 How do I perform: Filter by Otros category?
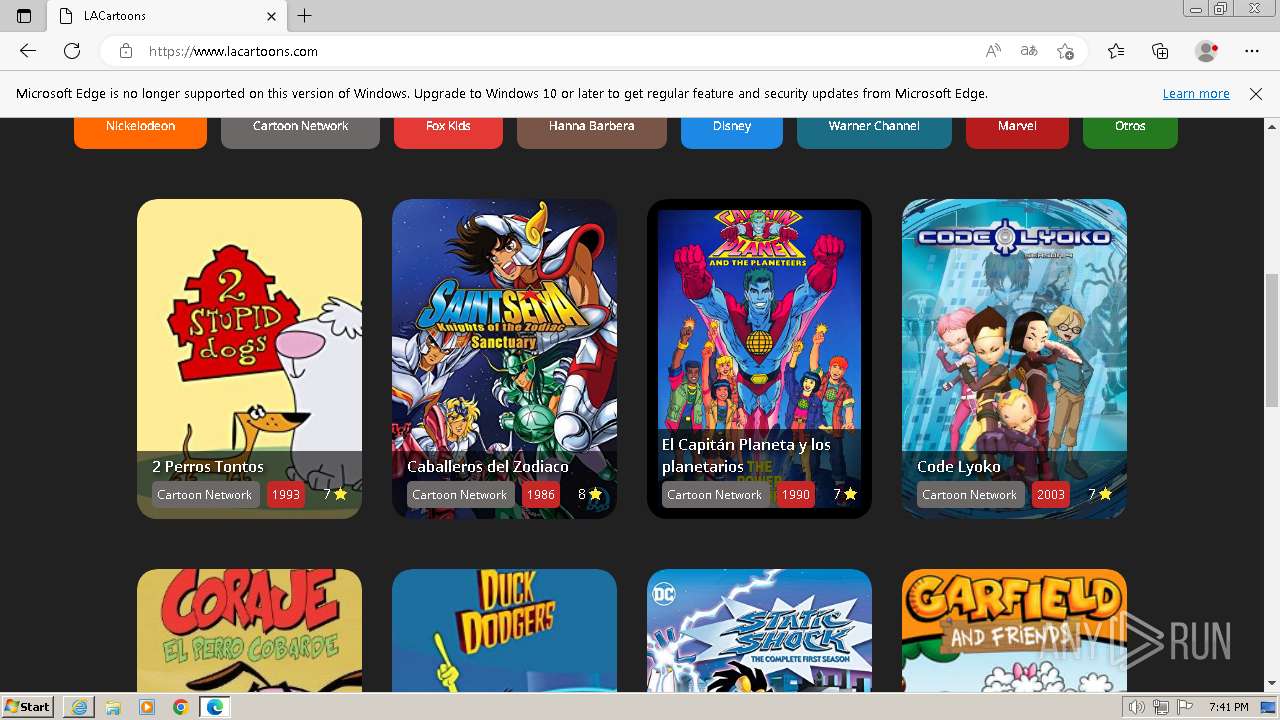[1130, 132]
